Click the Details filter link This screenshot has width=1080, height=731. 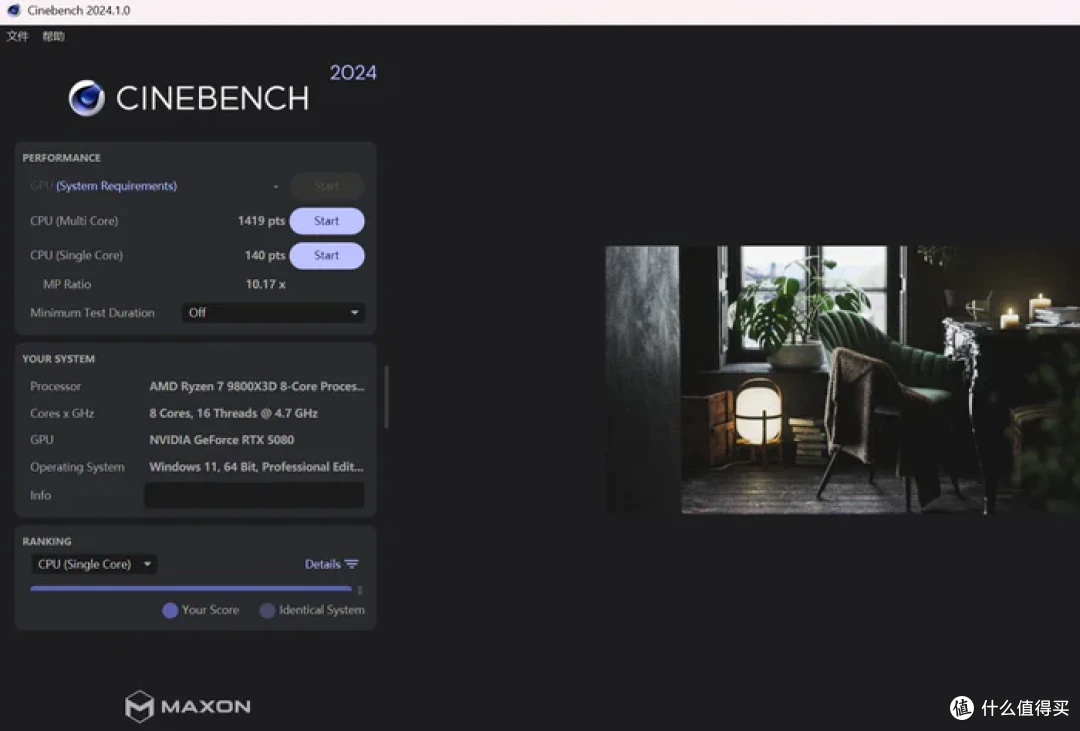pyautogui.click(x=331, y=564)
